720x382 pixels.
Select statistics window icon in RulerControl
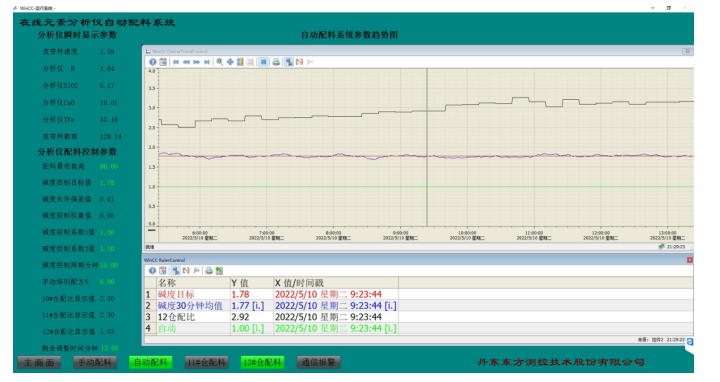point(197,271)
